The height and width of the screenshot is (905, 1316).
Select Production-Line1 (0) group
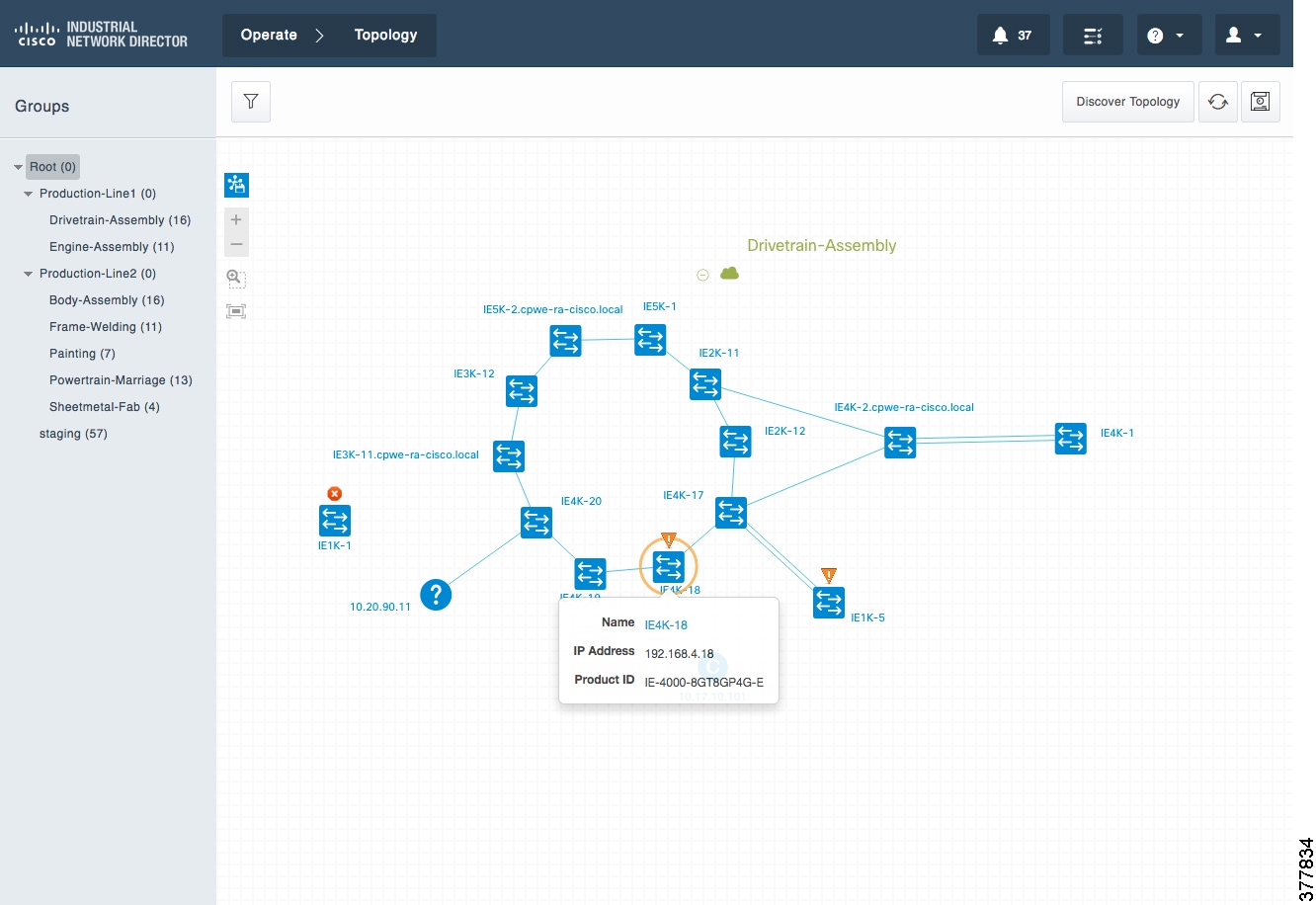98,194
